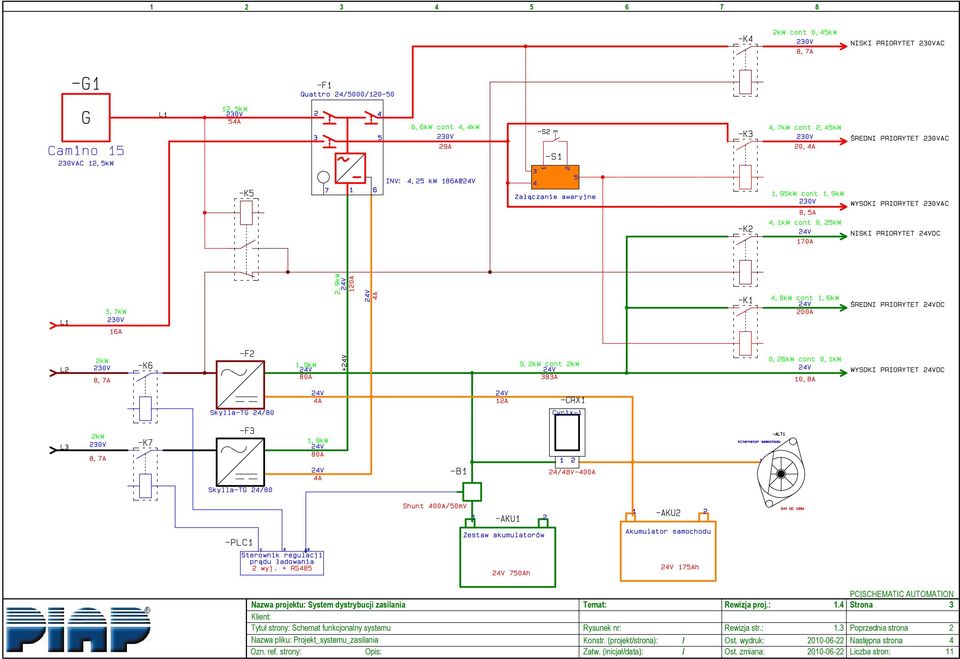Click the 'Camino 15' generator name text
This screenshot has width=960, height=659.
click(x=86, y=151)
